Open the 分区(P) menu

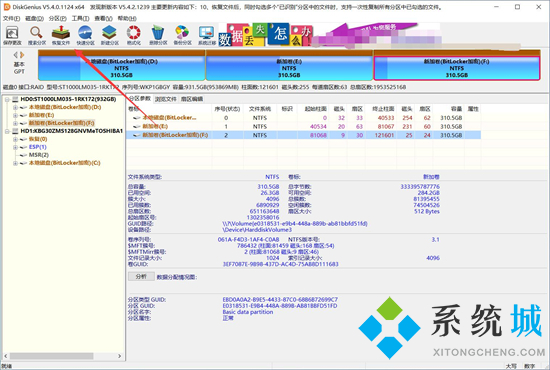click(x=58, y=18)
